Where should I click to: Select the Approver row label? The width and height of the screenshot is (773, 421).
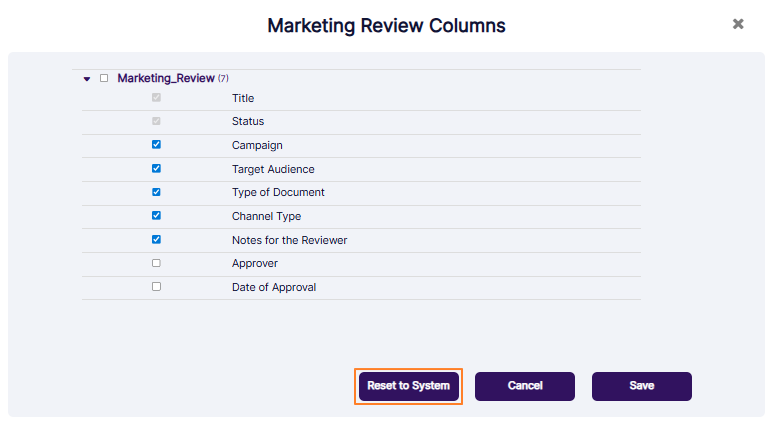point(254,264)
